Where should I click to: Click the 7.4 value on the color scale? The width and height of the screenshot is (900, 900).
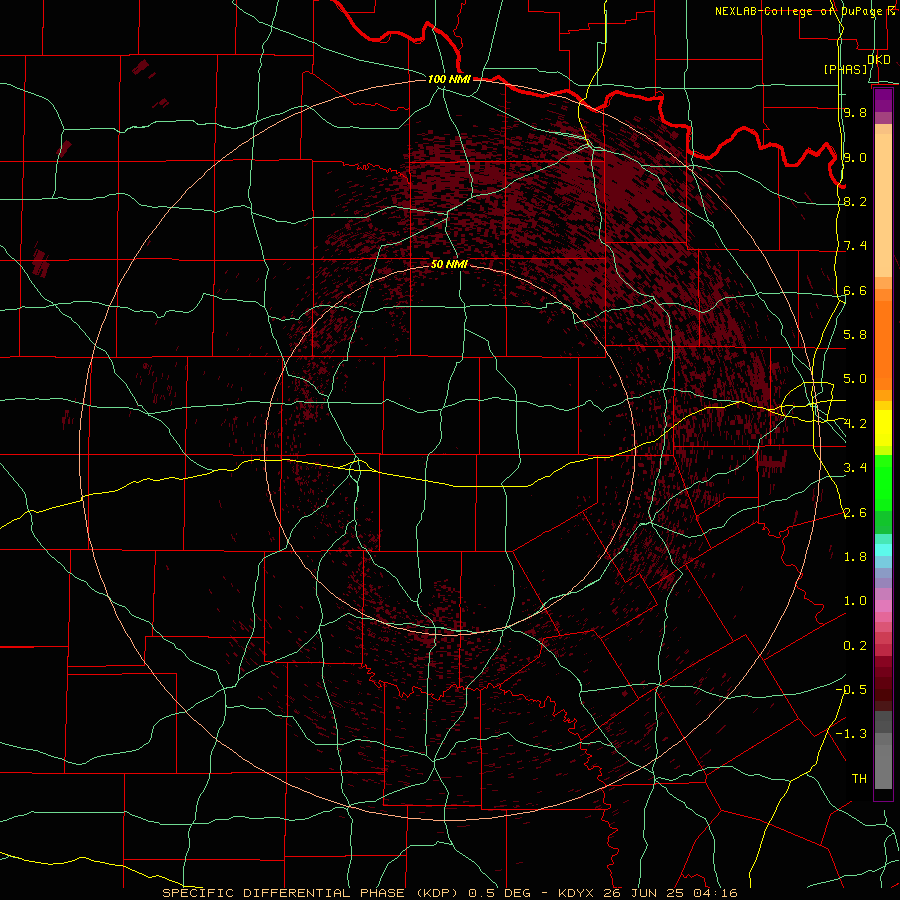855,246
